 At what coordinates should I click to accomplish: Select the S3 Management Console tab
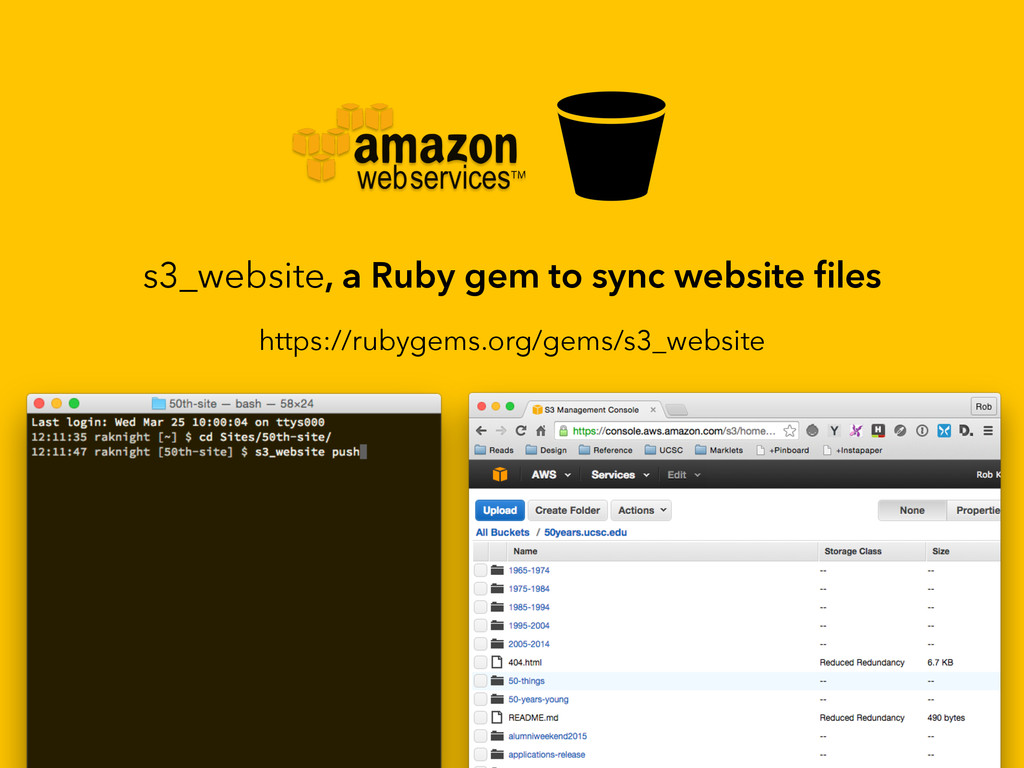click(x=593, y=409)
